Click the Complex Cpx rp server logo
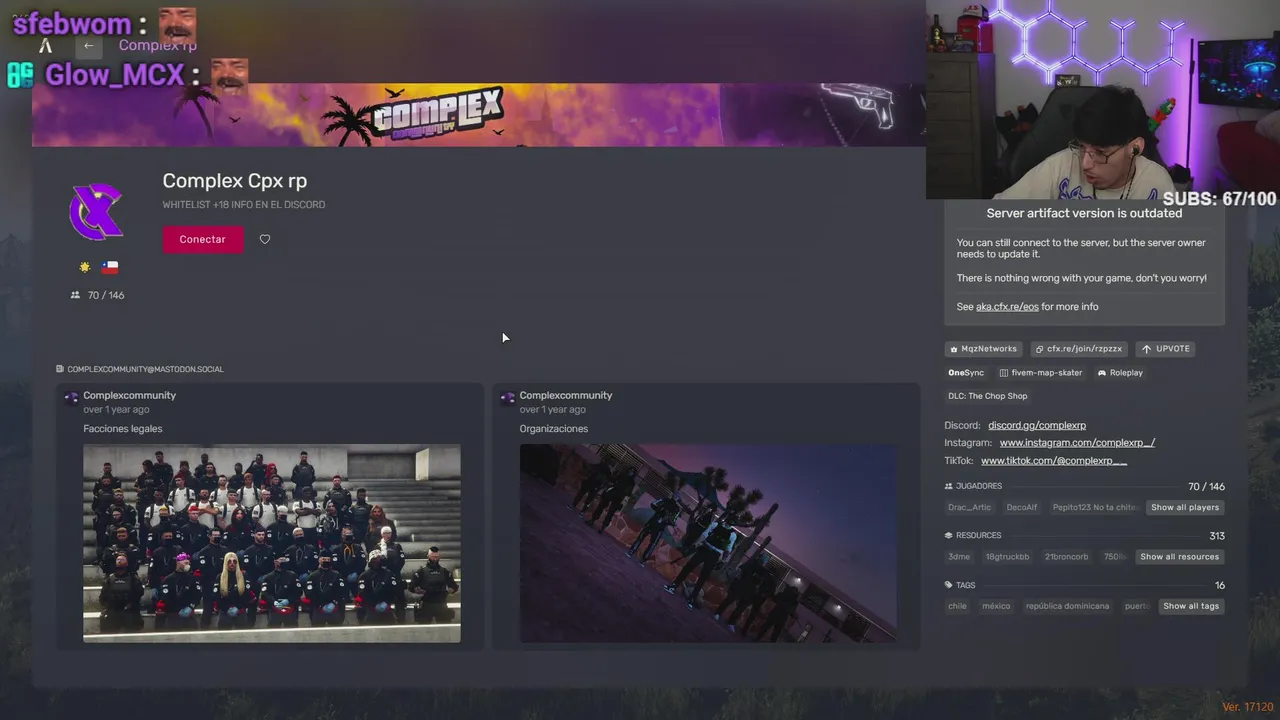 point(96,211)
